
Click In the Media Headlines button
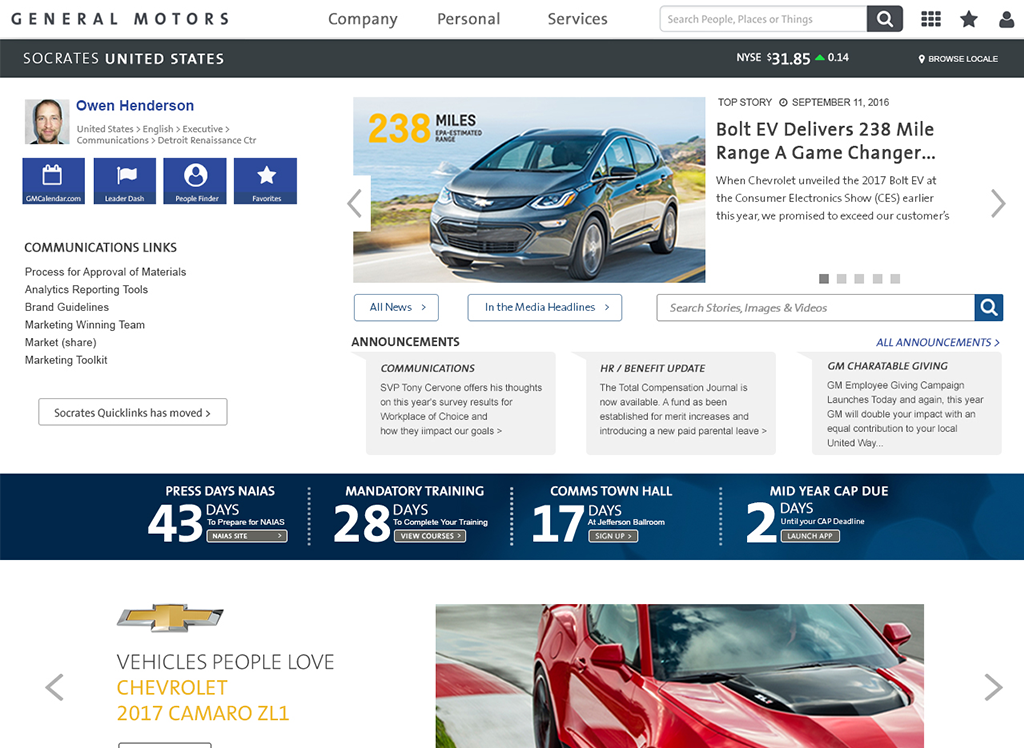pyautogui.click(x=545, y=307)
